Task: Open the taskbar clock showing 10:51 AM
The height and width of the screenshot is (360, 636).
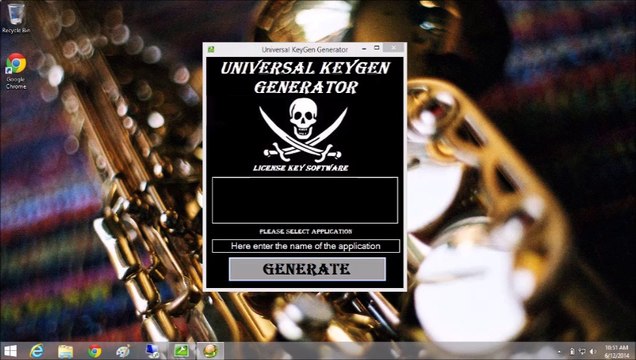Action: pyautogui.click(x=617, y=351)
